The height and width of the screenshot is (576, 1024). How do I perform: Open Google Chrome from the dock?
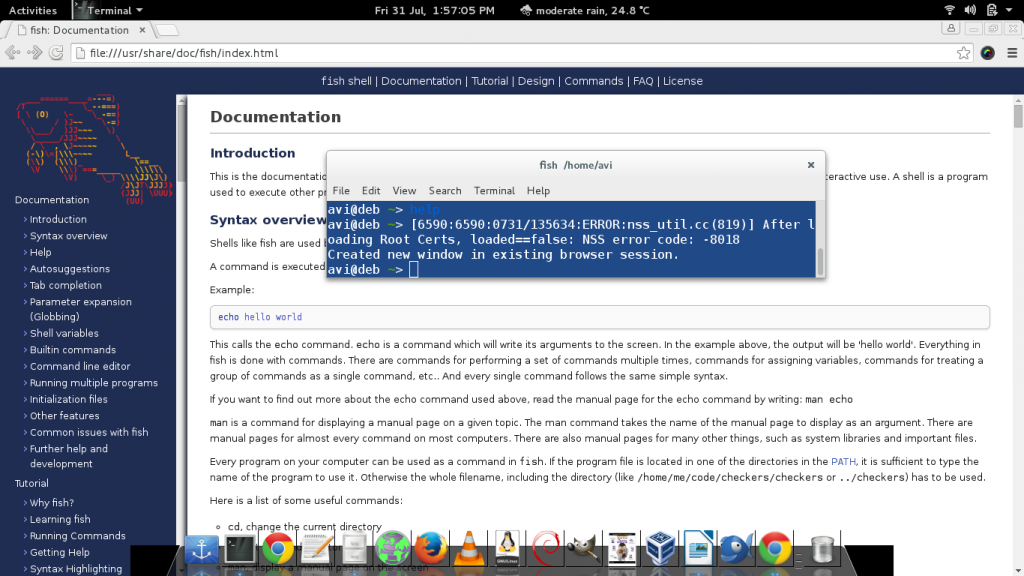tap(278, 548)
